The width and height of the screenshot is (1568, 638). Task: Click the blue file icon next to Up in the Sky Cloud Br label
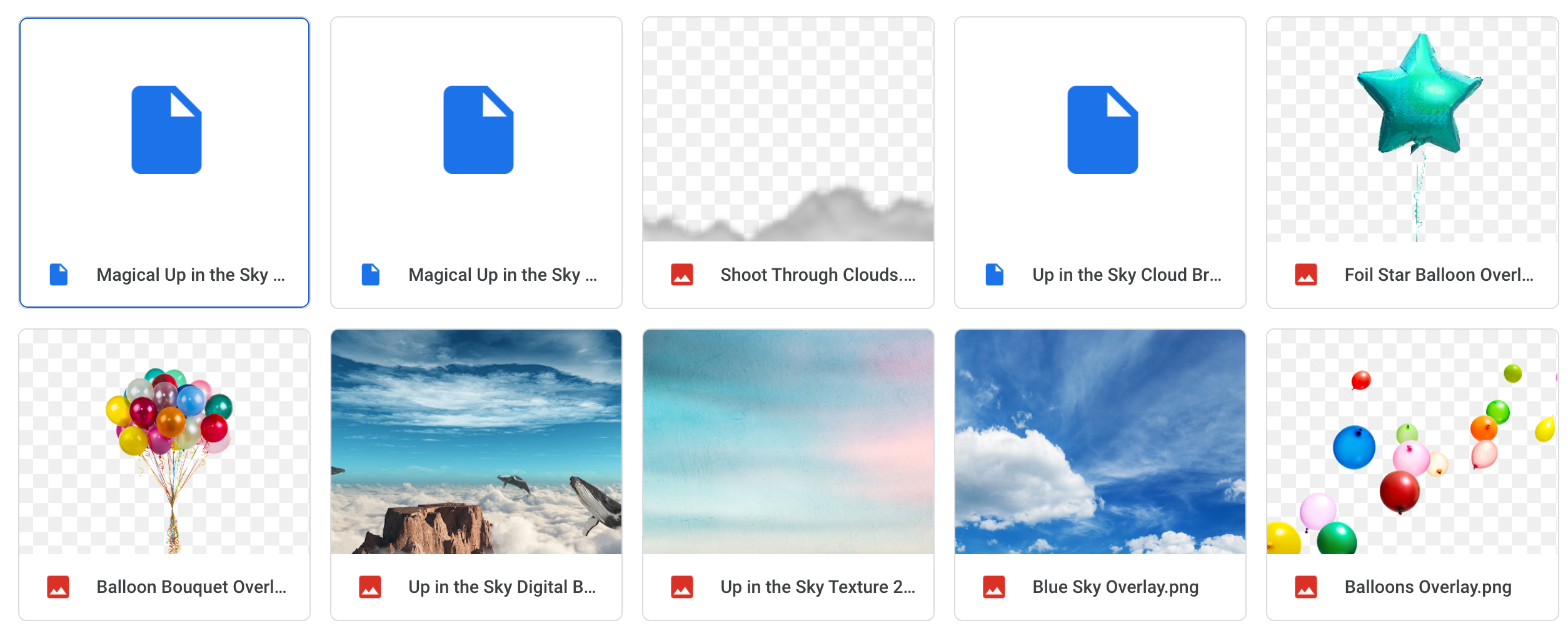coord(995,274)
